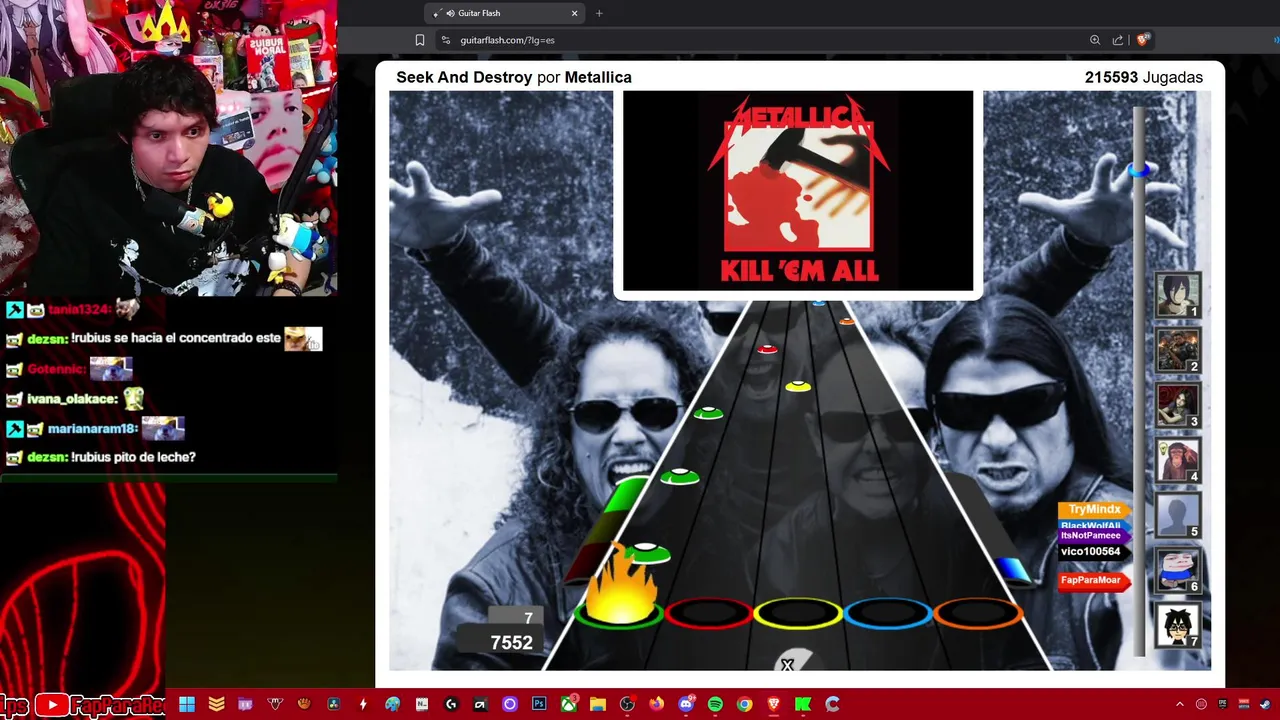1280x720 pixels.
Task: Click dezsn's chat message about concentrado
Action: coord(176,338)
